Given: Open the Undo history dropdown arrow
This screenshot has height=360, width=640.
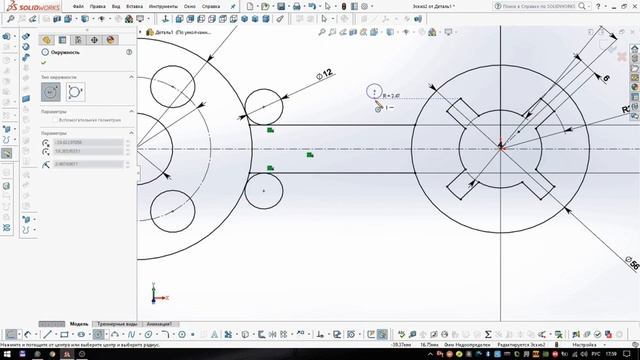Looking at the screenshot, I should click(x=319, y=7).
